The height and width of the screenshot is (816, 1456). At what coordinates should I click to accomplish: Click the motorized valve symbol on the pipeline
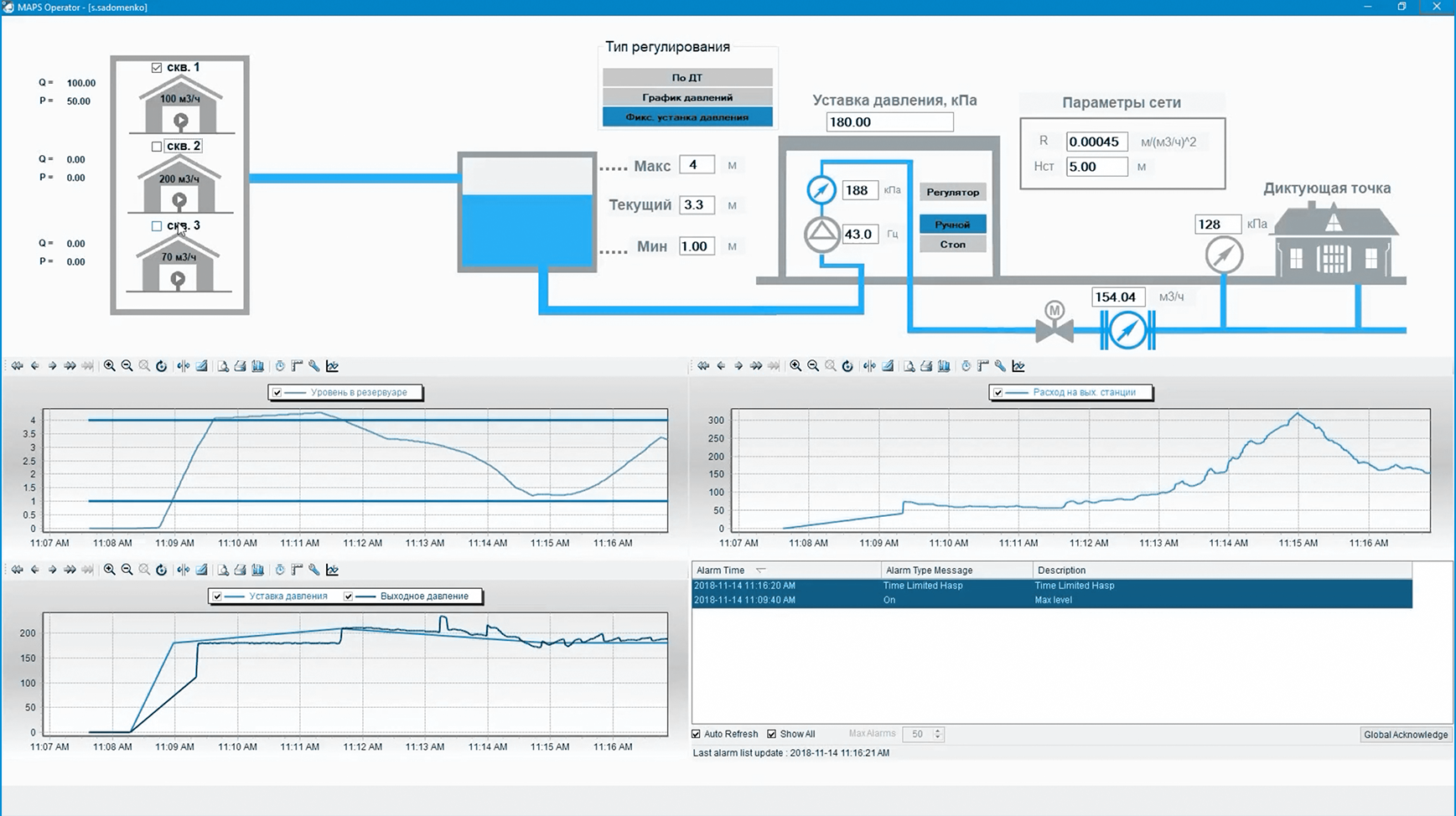(1054, 323)
